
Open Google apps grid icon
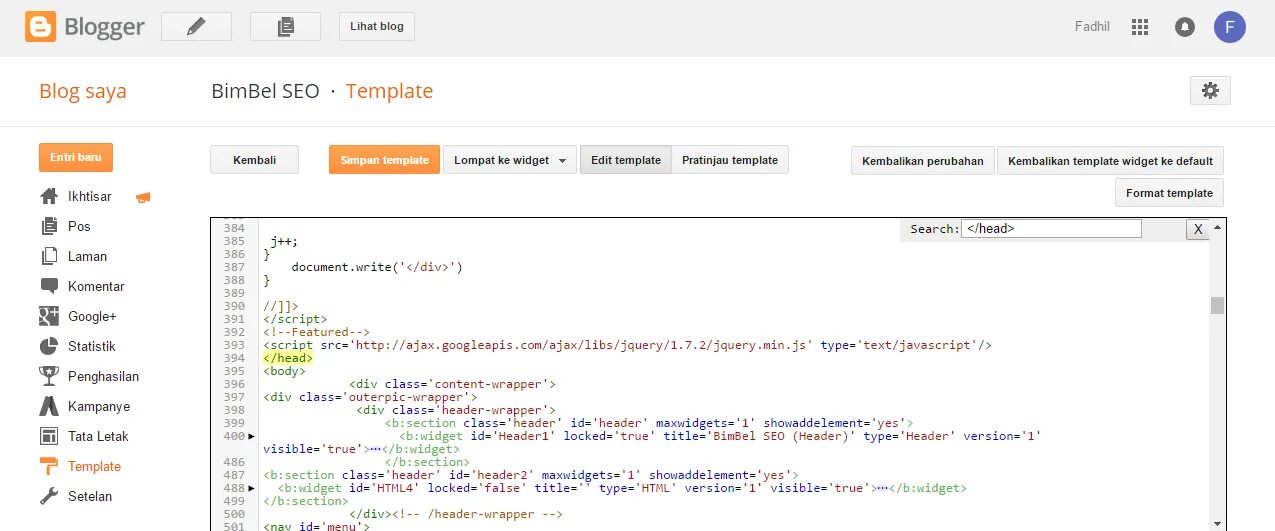coord(1139,27)
